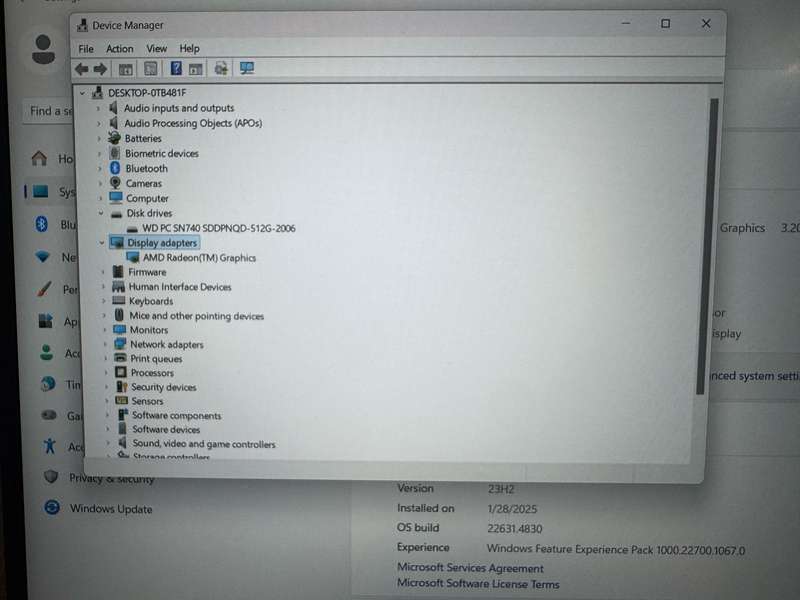
Task: Click the Update device driver toolbar icon
Action: 221,68
